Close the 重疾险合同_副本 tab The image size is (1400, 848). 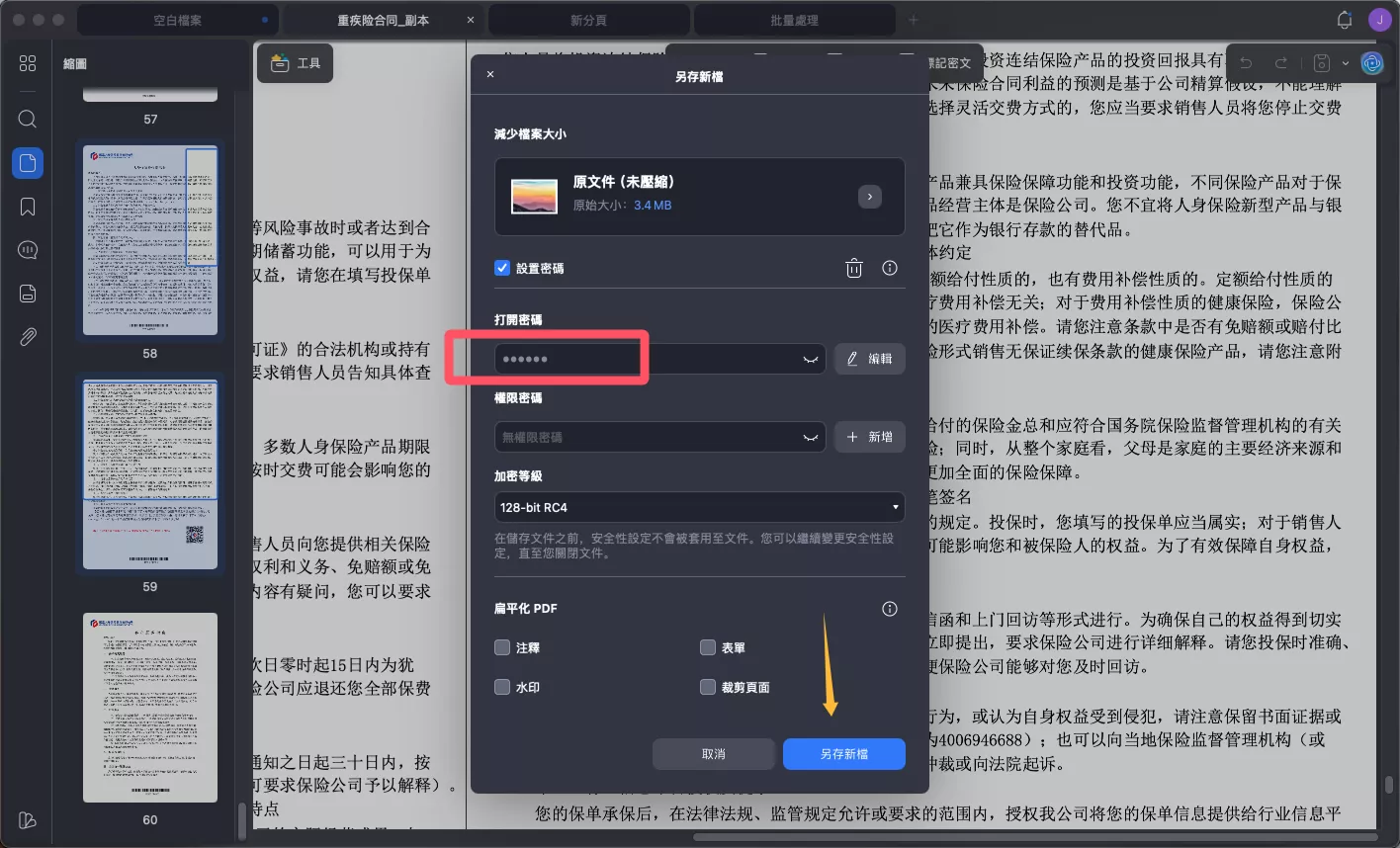coord(470,20)
